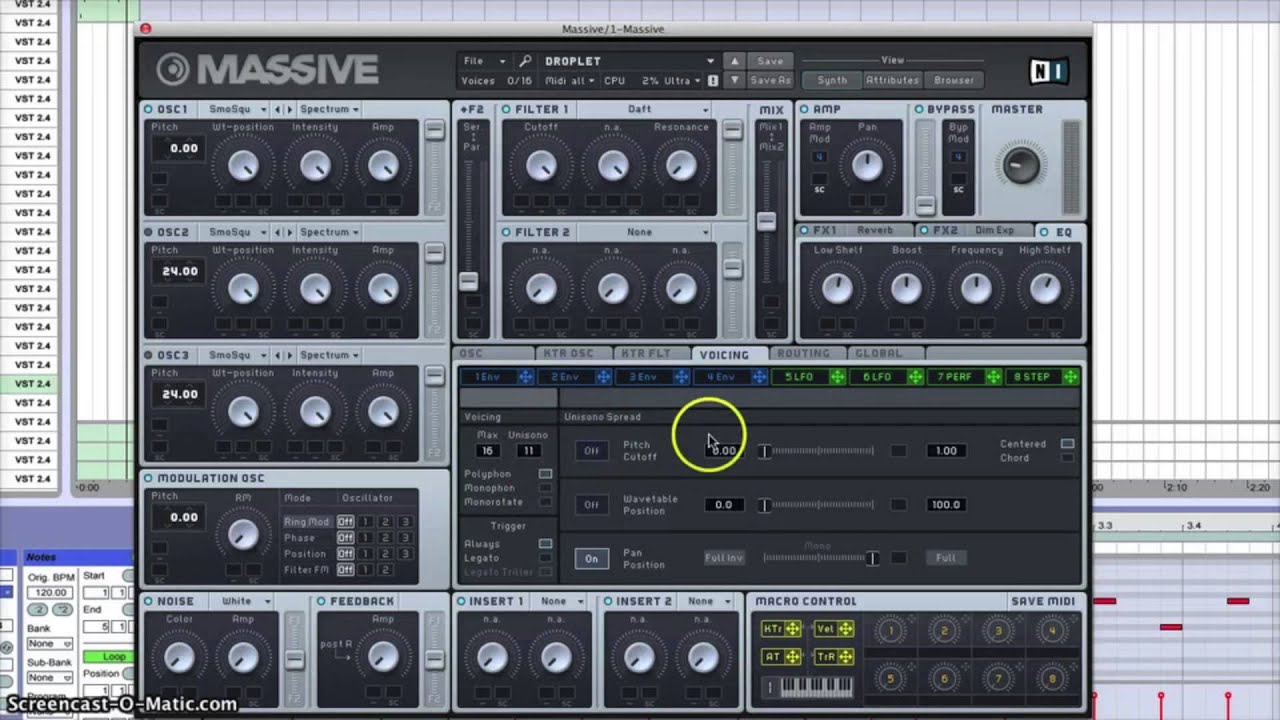Click the AT macro crosshair handle
Screen dimensions: 1280x720
coord(793,657)
